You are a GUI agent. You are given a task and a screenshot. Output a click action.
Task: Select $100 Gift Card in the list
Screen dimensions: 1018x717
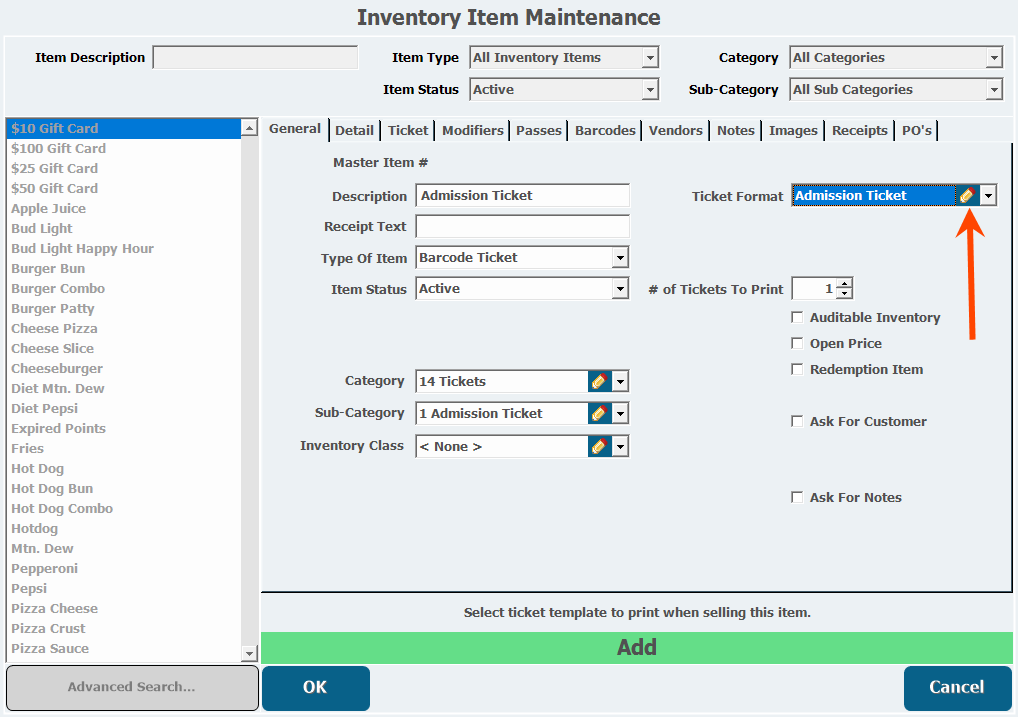tap(123, 149)
